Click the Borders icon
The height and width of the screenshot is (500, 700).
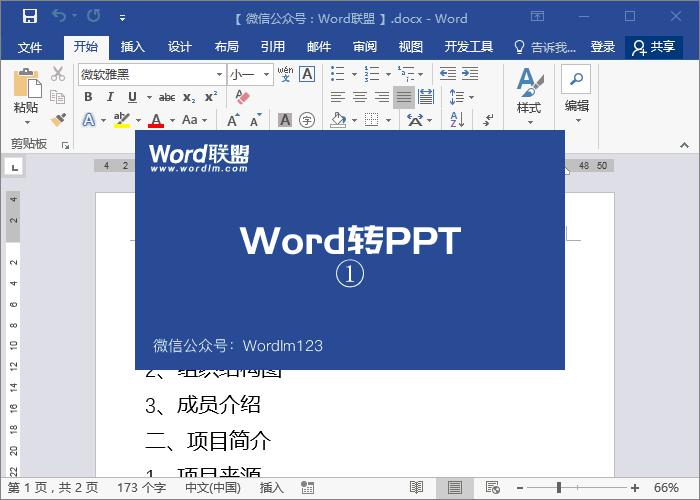[x=371, y=120]
